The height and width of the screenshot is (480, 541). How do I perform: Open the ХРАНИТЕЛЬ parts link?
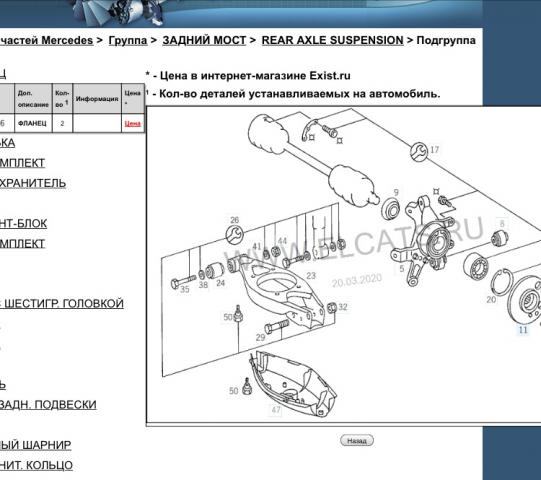pyautogui.click(x=33, y=183)
